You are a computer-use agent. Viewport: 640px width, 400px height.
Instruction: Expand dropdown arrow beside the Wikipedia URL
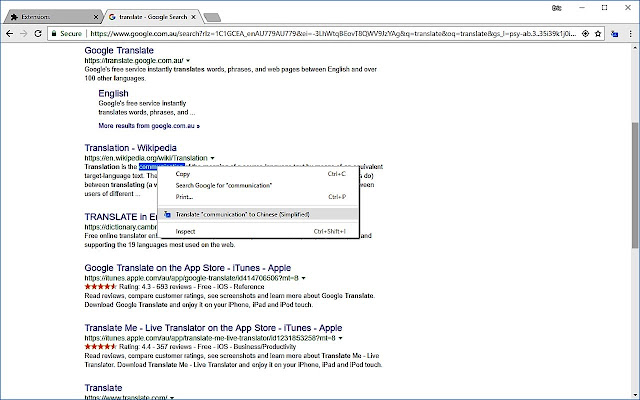tap(212, 158)
